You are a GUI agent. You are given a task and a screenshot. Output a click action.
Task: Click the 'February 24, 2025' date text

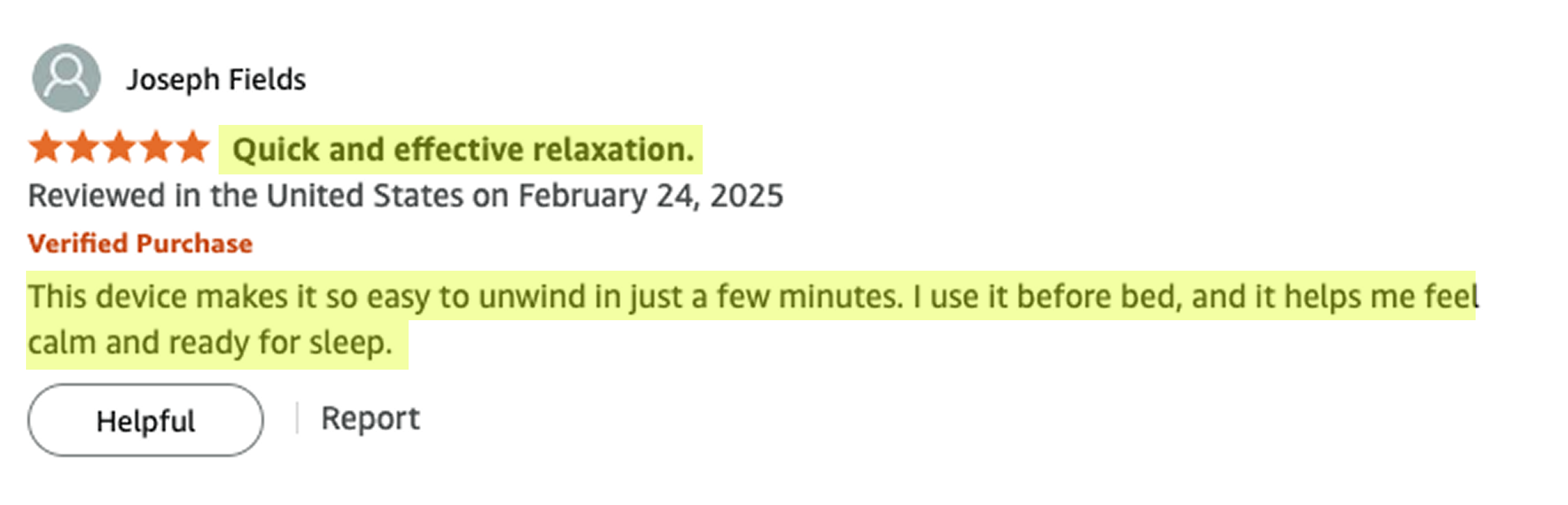[x=651, y=196]
